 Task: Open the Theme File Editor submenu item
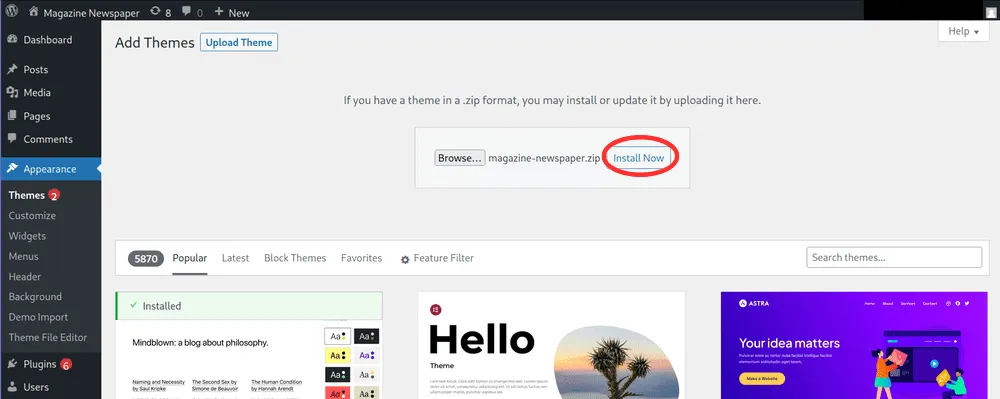click(48, 337)
